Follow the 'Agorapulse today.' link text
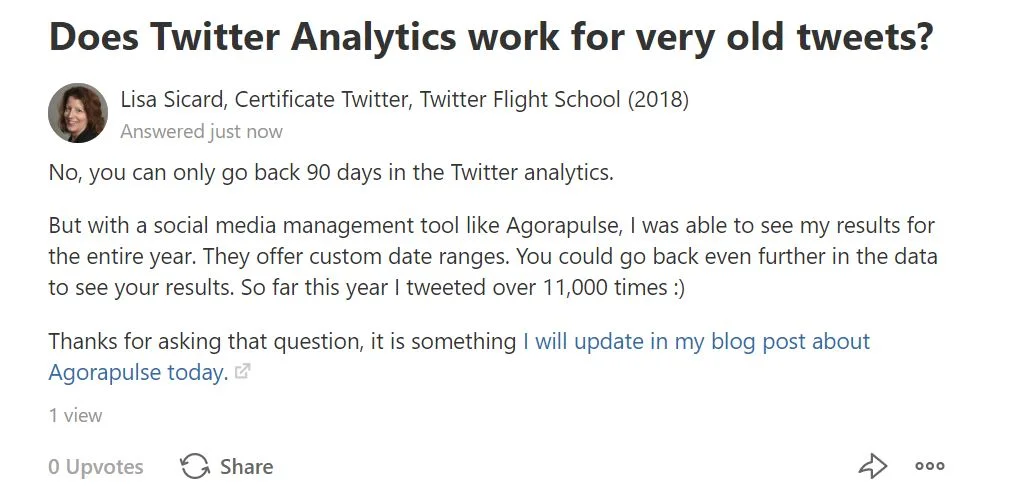The image size is (1031, 498). (x=137, y=373)
